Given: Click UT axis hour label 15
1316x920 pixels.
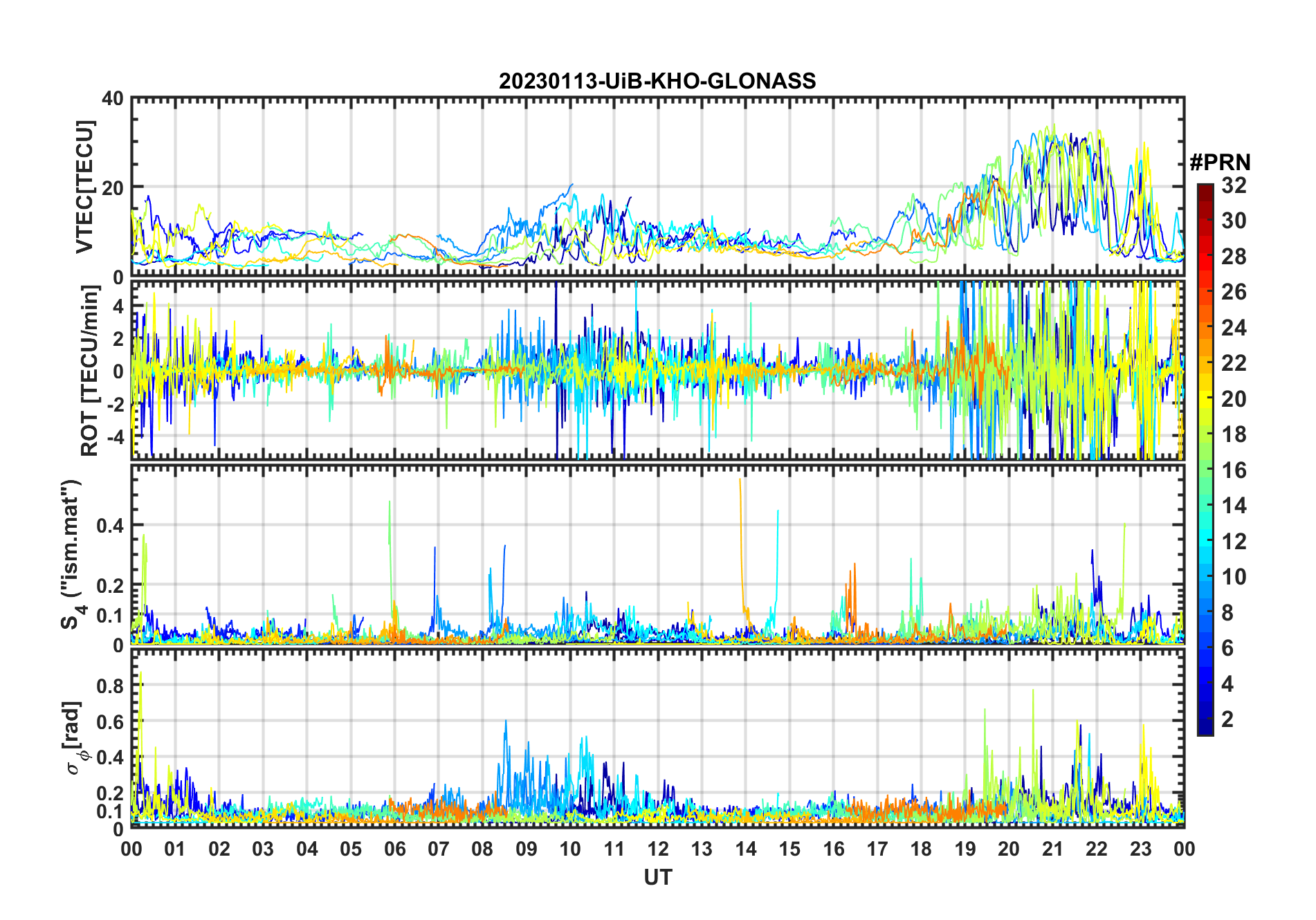Looking at the screenshot, I should click(x=789, y=849).
